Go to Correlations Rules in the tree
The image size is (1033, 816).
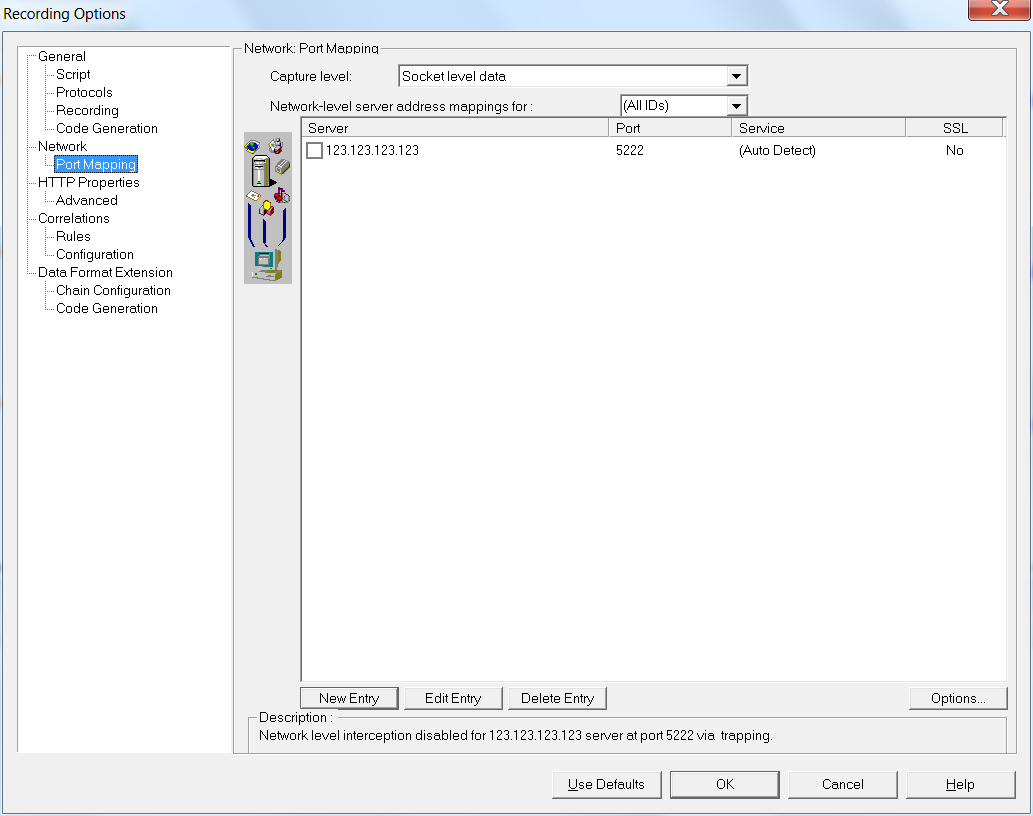tap(73, 237)
